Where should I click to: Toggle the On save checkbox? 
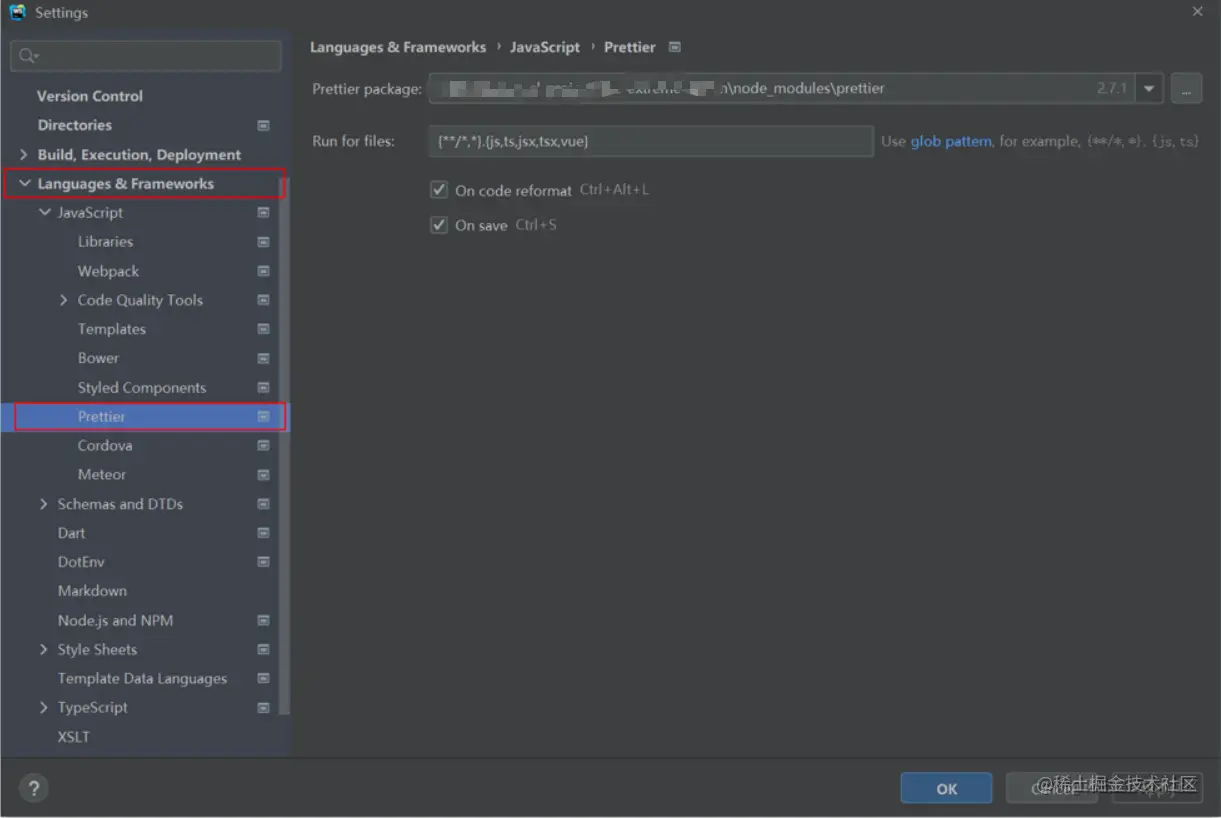(439, 225)
